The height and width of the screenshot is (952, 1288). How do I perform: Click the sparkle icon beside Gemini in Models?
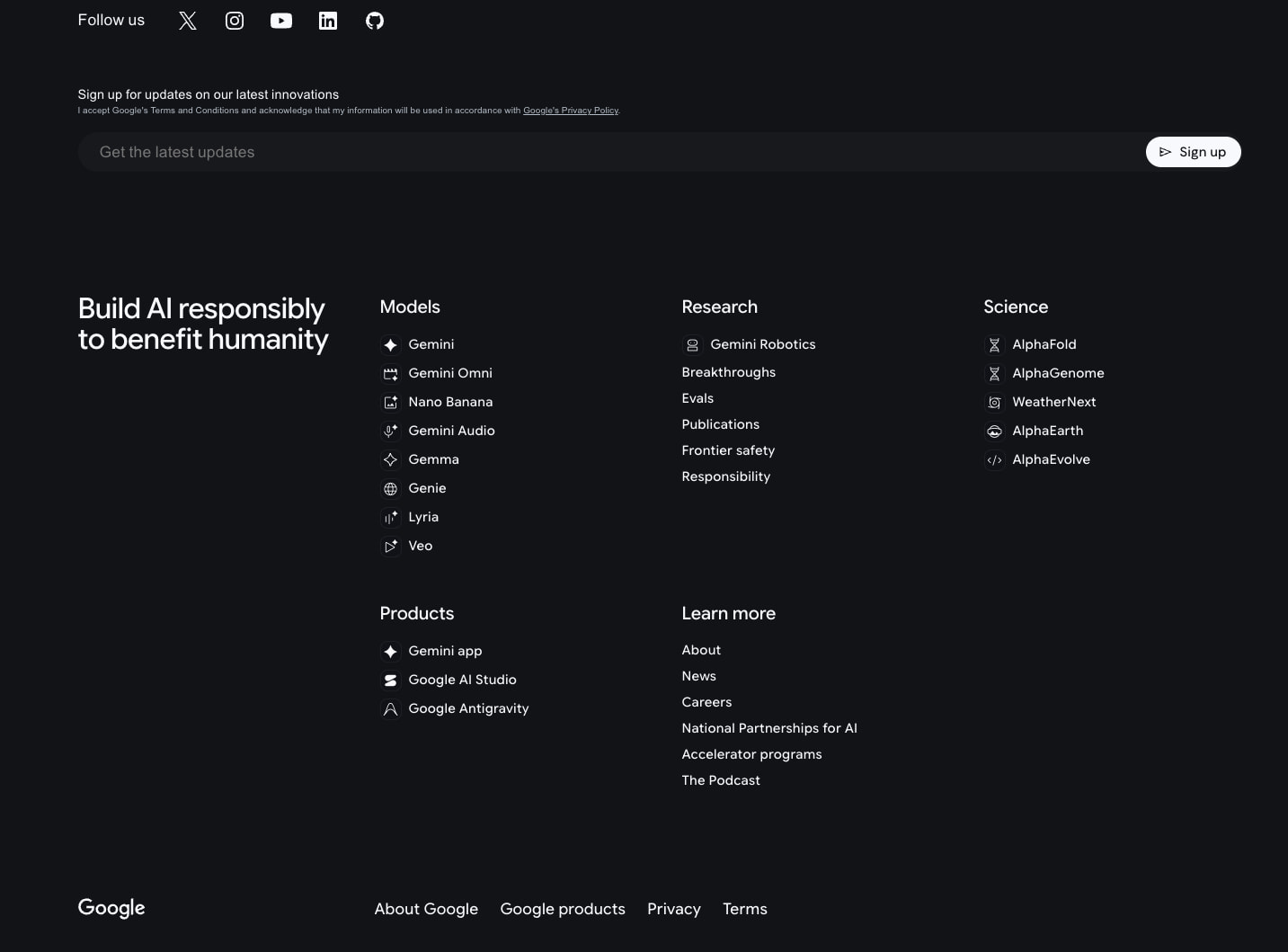391,345
